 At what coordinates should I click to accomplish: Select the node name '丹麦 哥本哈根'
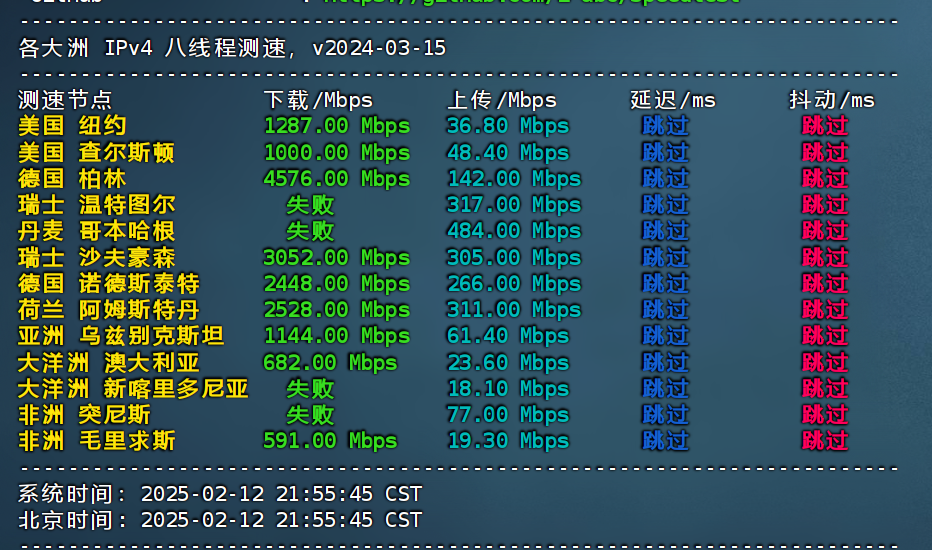tap(96, 231)
